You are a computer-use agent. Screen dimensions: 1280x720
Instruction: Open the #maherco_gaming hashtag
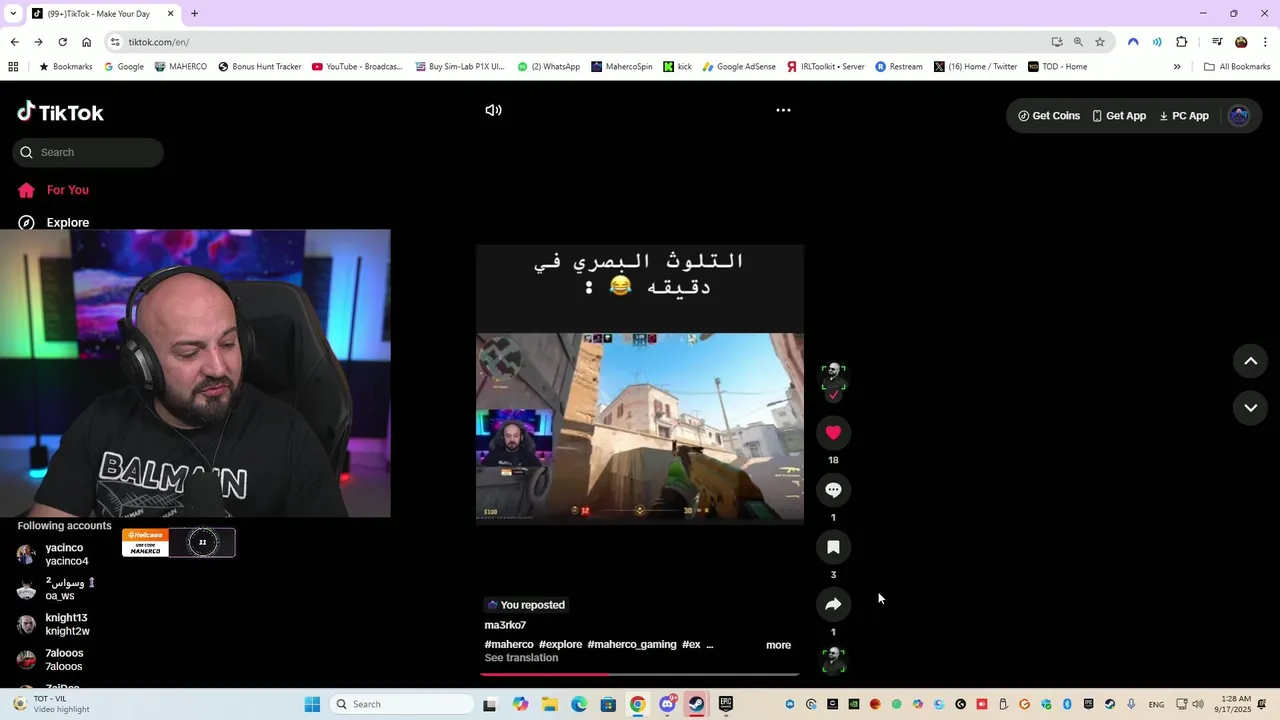point(632,645)
